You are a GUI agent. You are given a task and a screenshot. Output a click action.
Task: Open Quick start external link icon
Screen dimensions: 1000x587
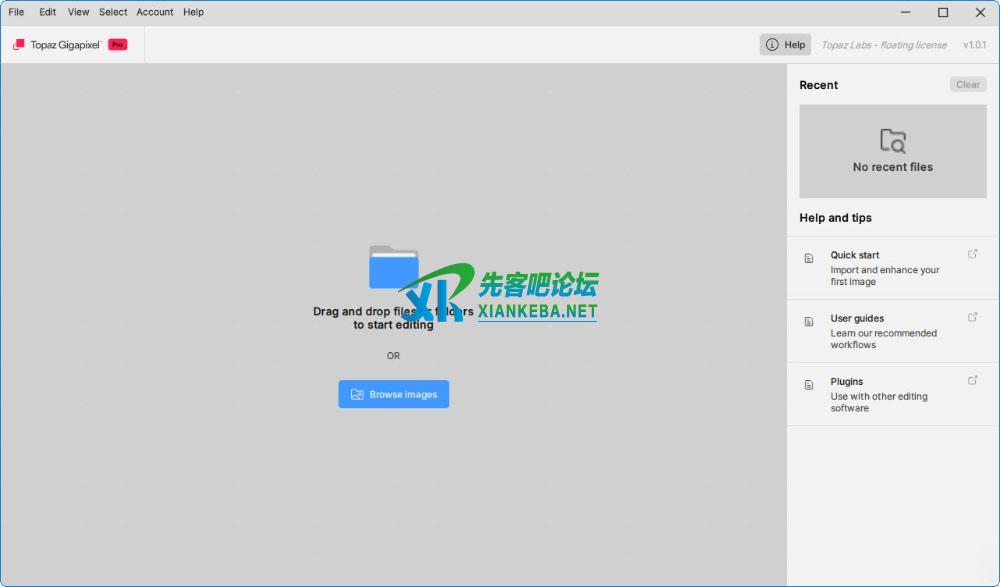pyautogui.click(x=973, y=254)
